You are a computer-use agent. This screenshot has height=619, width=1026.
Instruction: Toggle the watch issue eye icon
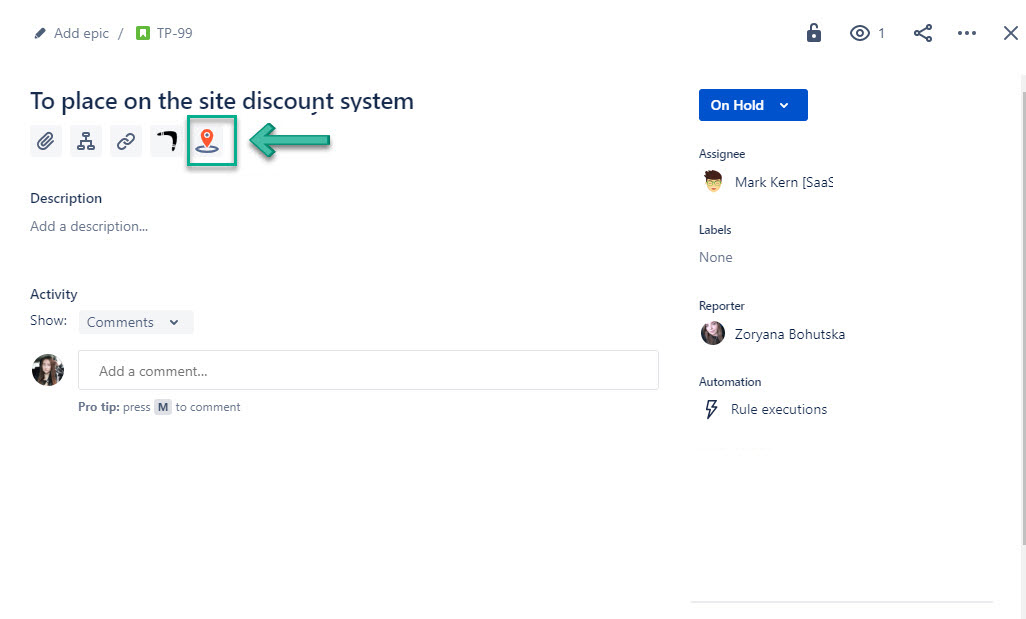(x=860, y=33)
